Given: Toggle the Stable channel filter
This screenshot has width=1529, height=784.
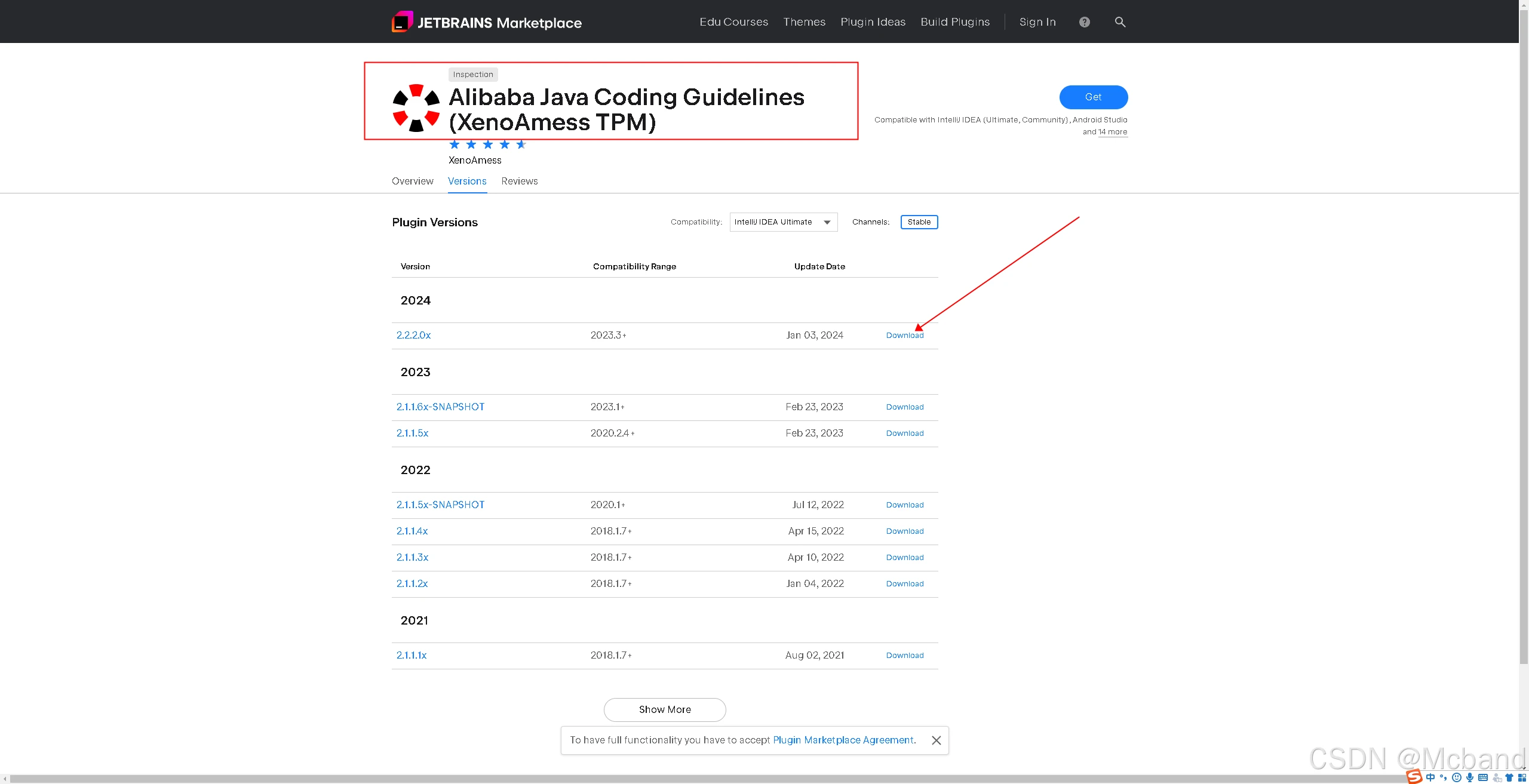Looking at the screenshot, I should pyautogui.click(x=919, y=222).
